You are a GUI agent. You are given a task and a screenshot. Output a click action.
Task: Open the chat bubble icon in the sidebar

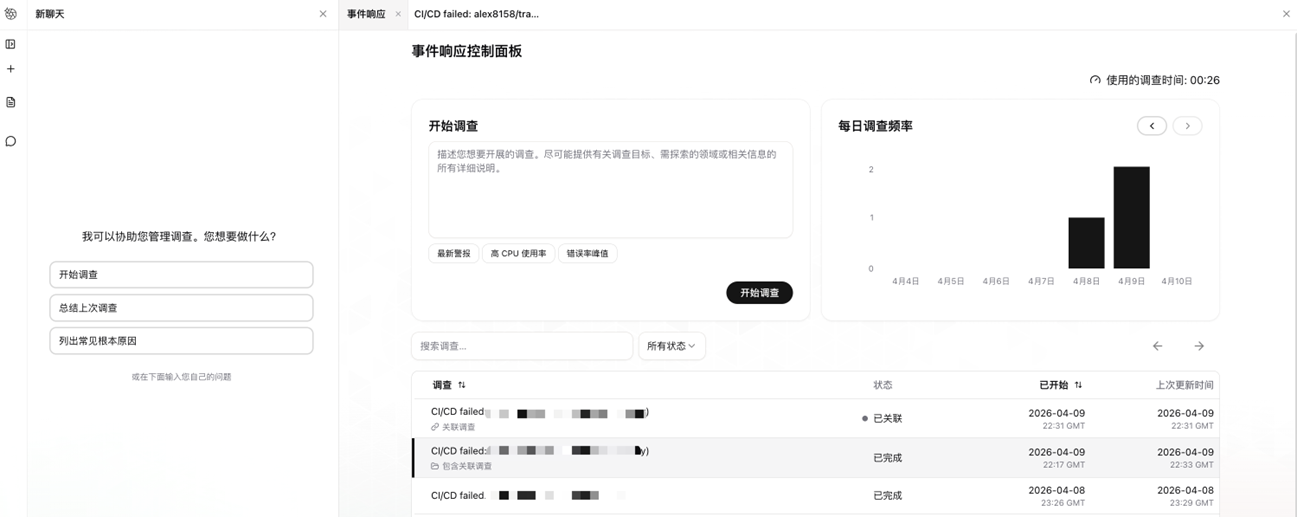point(11,141)
